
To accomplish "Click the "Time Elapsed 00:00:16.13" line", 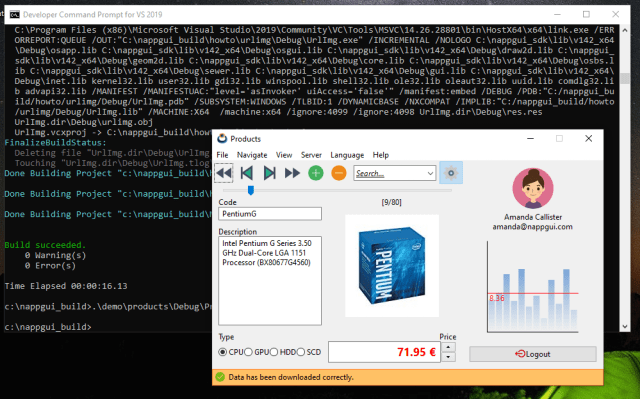I will [x=66, y=286].
